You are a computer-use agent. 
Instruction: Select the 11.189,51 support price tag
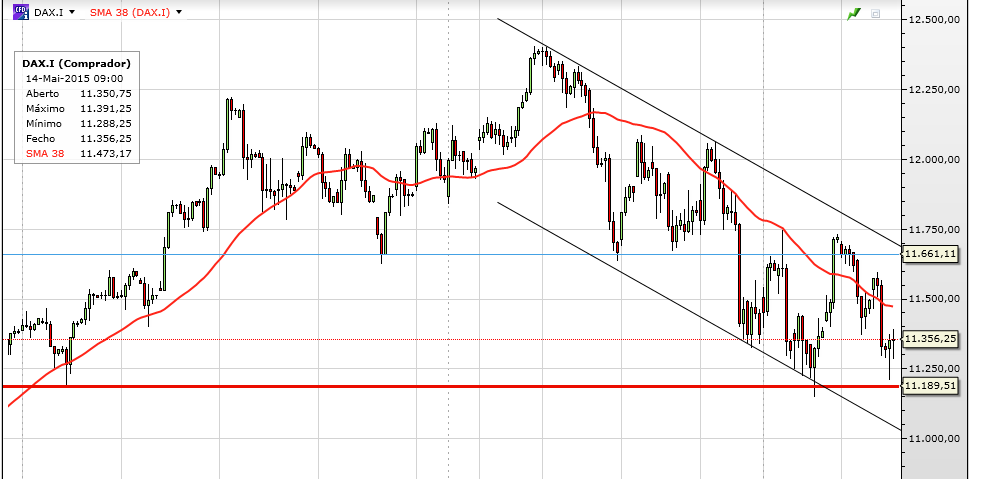pos(930,386)
